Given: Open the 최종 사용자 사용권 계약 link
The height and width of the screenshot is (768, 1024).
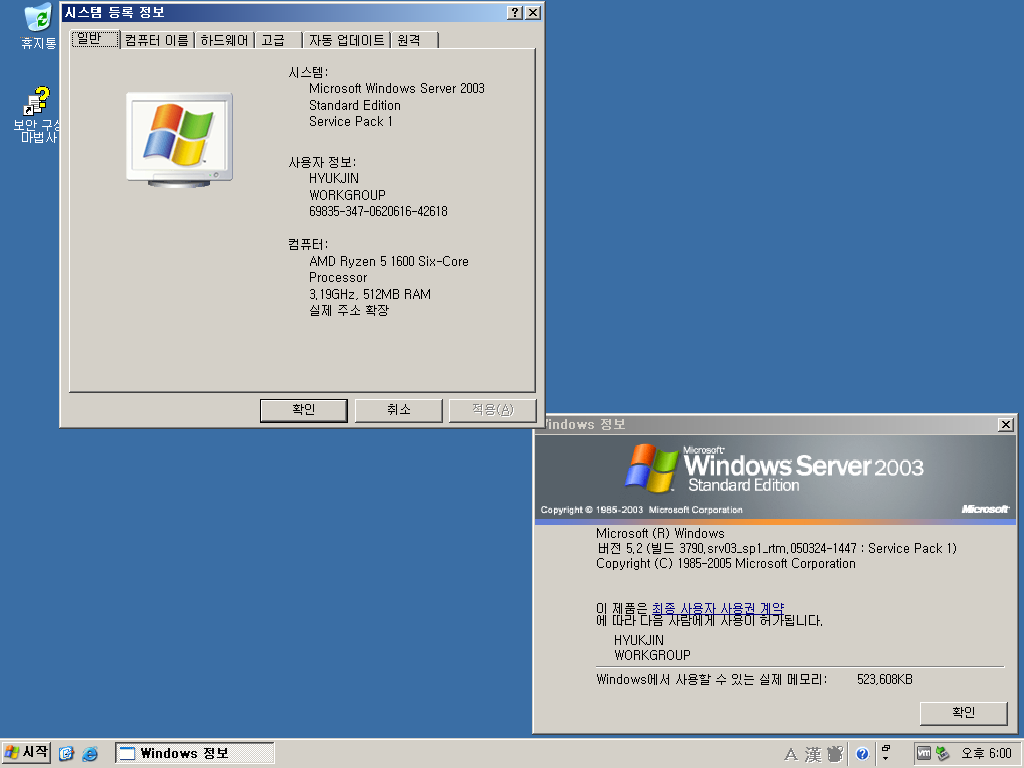Looking at the screenshot, I should click(x=718, y=609).
